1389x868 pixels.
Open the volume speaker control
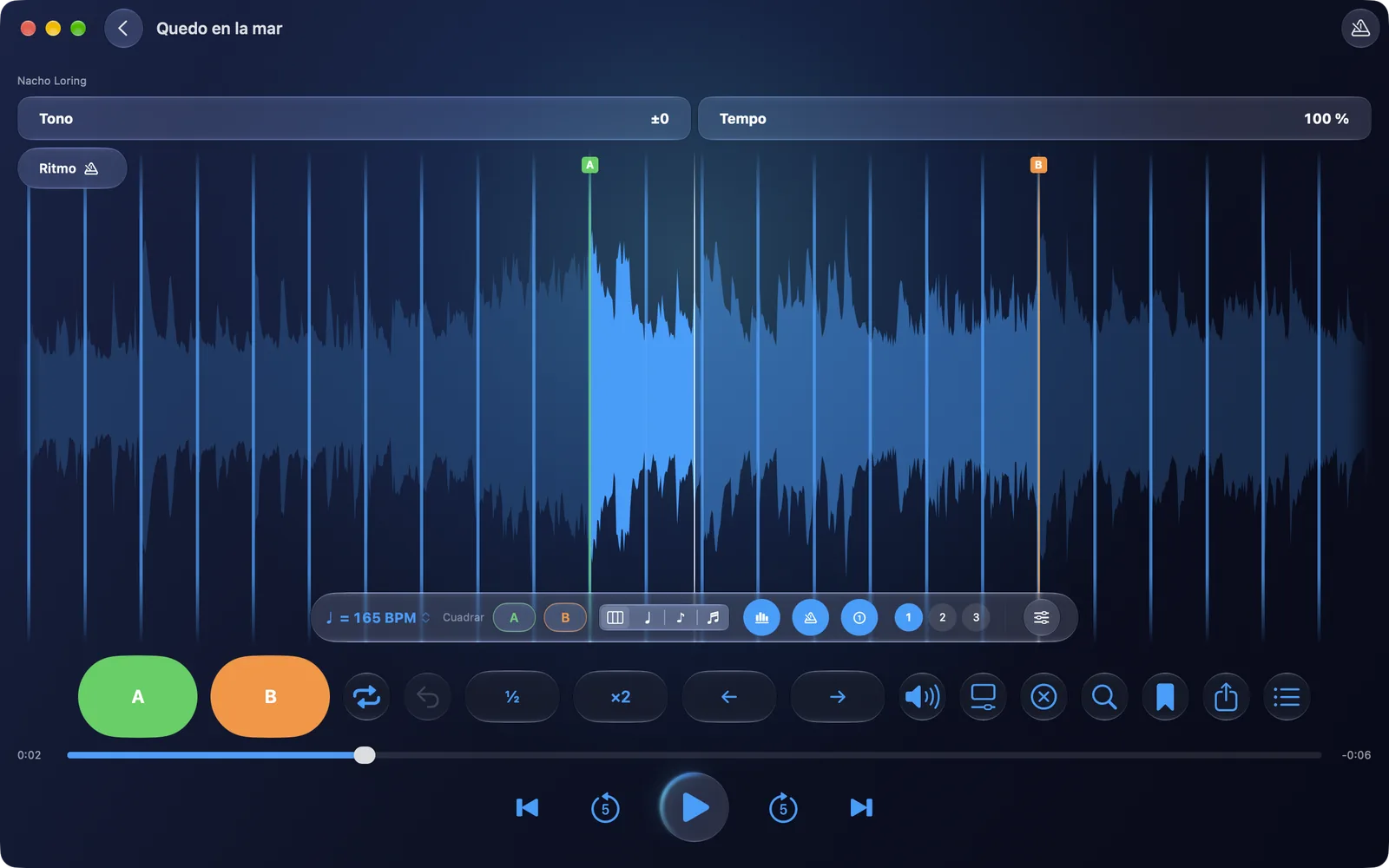tap(922, 697)
